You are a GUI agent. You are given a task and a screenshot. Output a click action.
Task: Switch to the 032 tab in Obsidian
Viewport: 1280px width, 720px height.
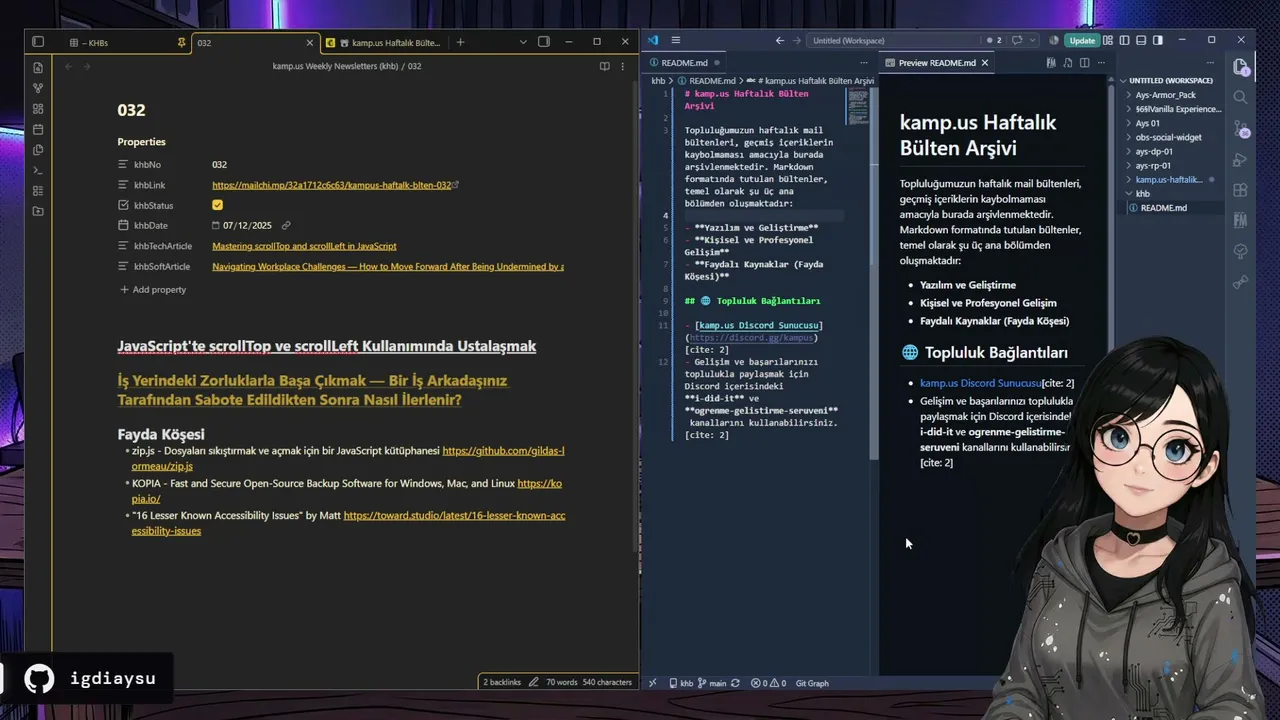click(254, 43)
